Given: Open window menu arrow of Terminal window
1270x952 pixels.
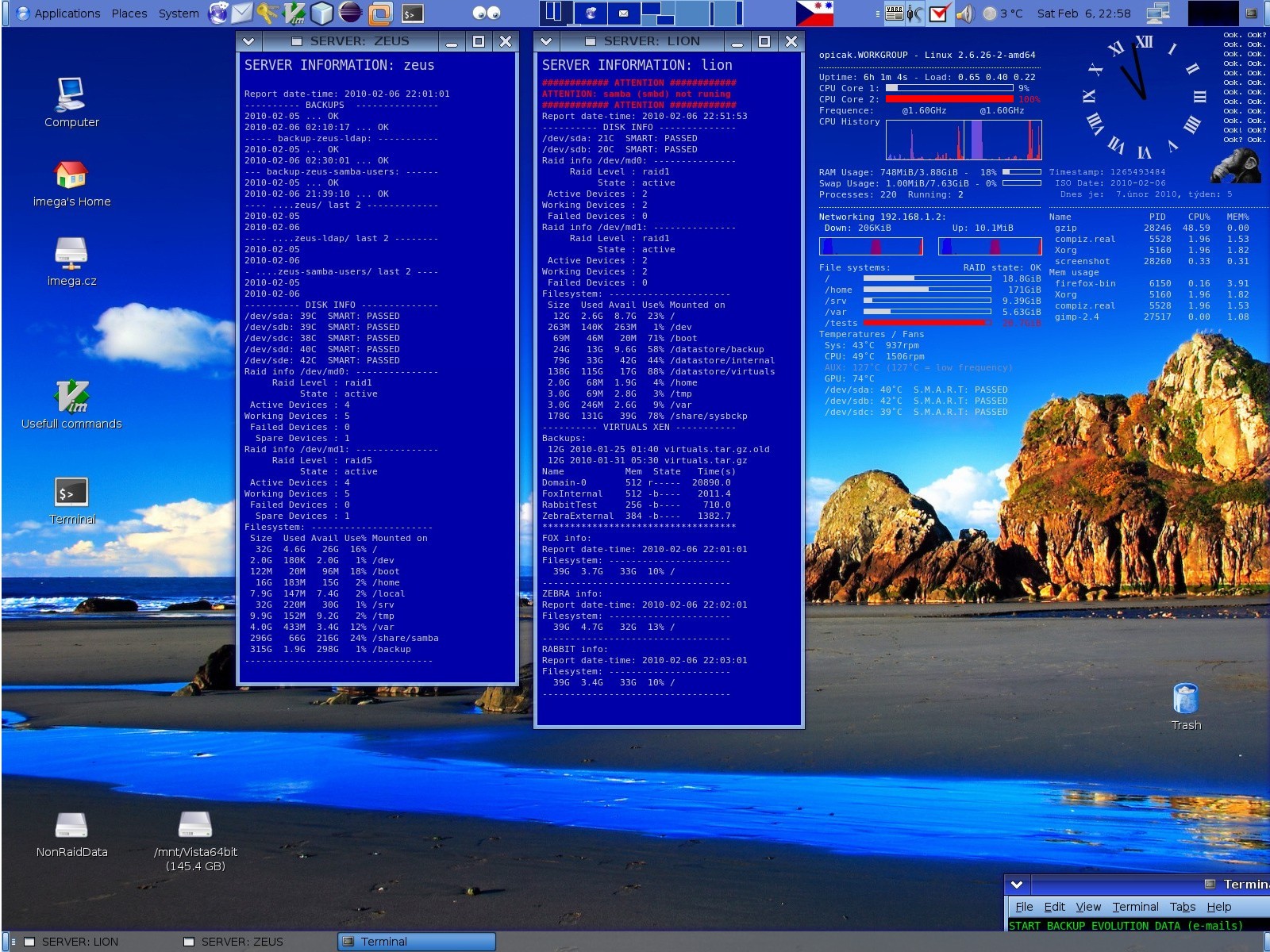Looking at the screenshot, I should pyautogui.click(x=1017, y=884).
